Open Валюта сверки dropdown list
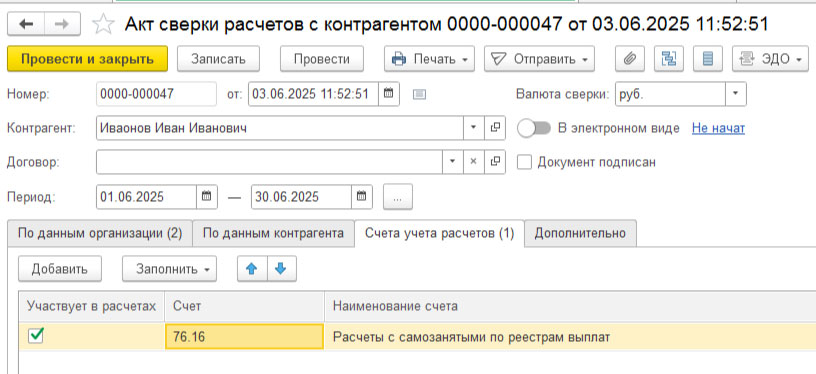This screenshot has width=816, height=374. pos(735,94)
